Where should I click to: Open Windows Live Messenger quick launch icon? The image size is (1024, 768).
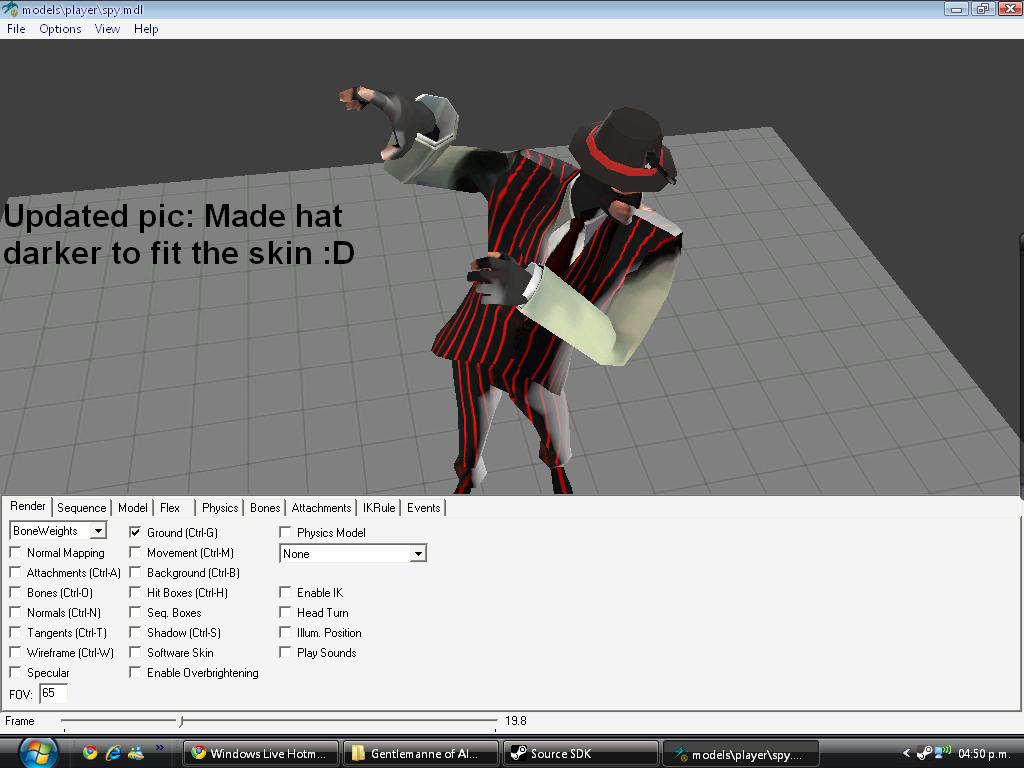click(135, 753)
